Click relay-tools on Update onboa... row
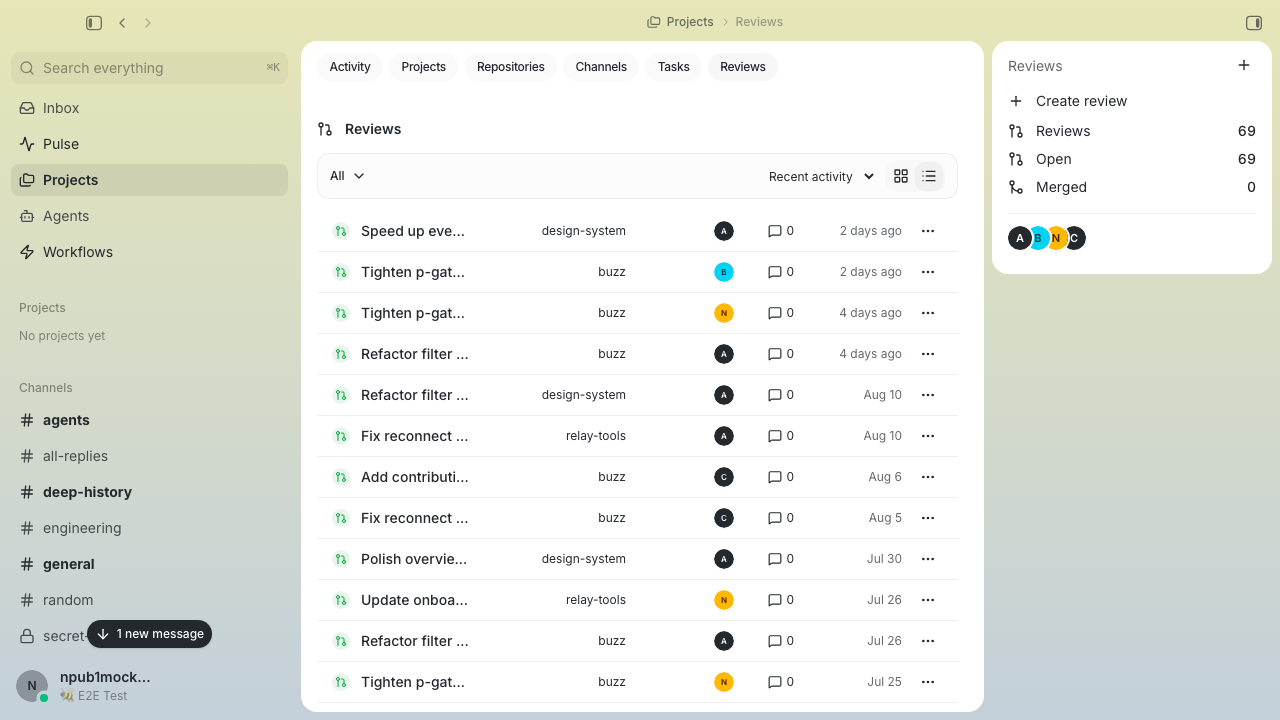Image resolution: width=1280 pixels, height=720 pixels. [596, 600]
